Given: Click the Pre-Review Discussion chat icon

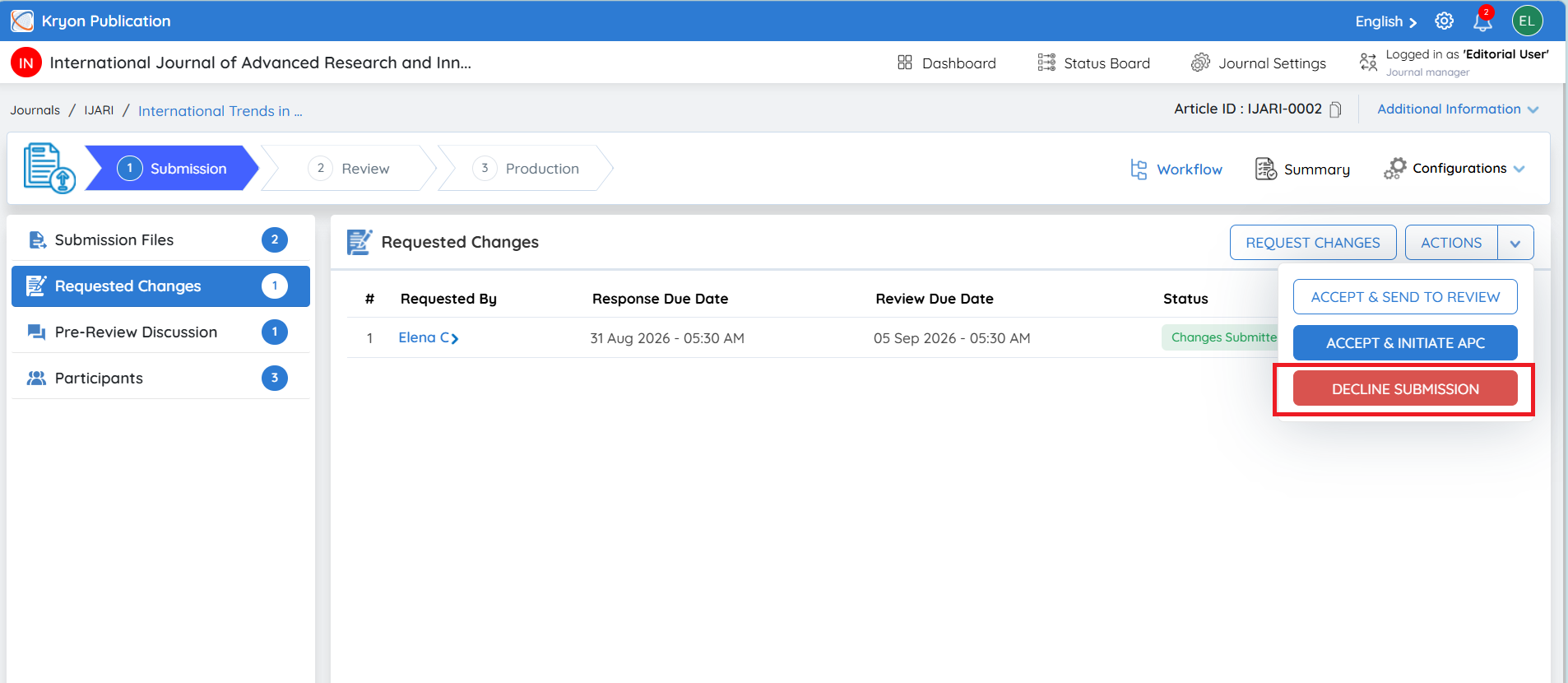Looking at the screenshot, I should (x=36, y=332).
